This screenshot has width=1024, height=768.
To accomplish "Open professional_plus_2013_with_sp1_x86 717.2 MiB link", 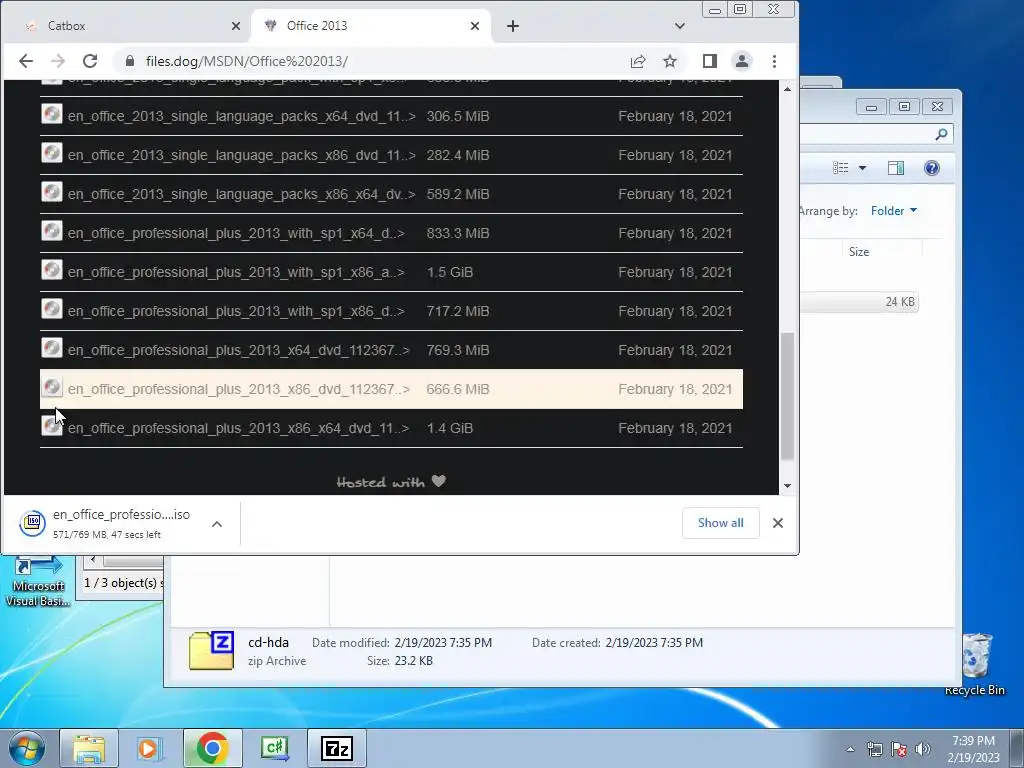I will 236,312.
